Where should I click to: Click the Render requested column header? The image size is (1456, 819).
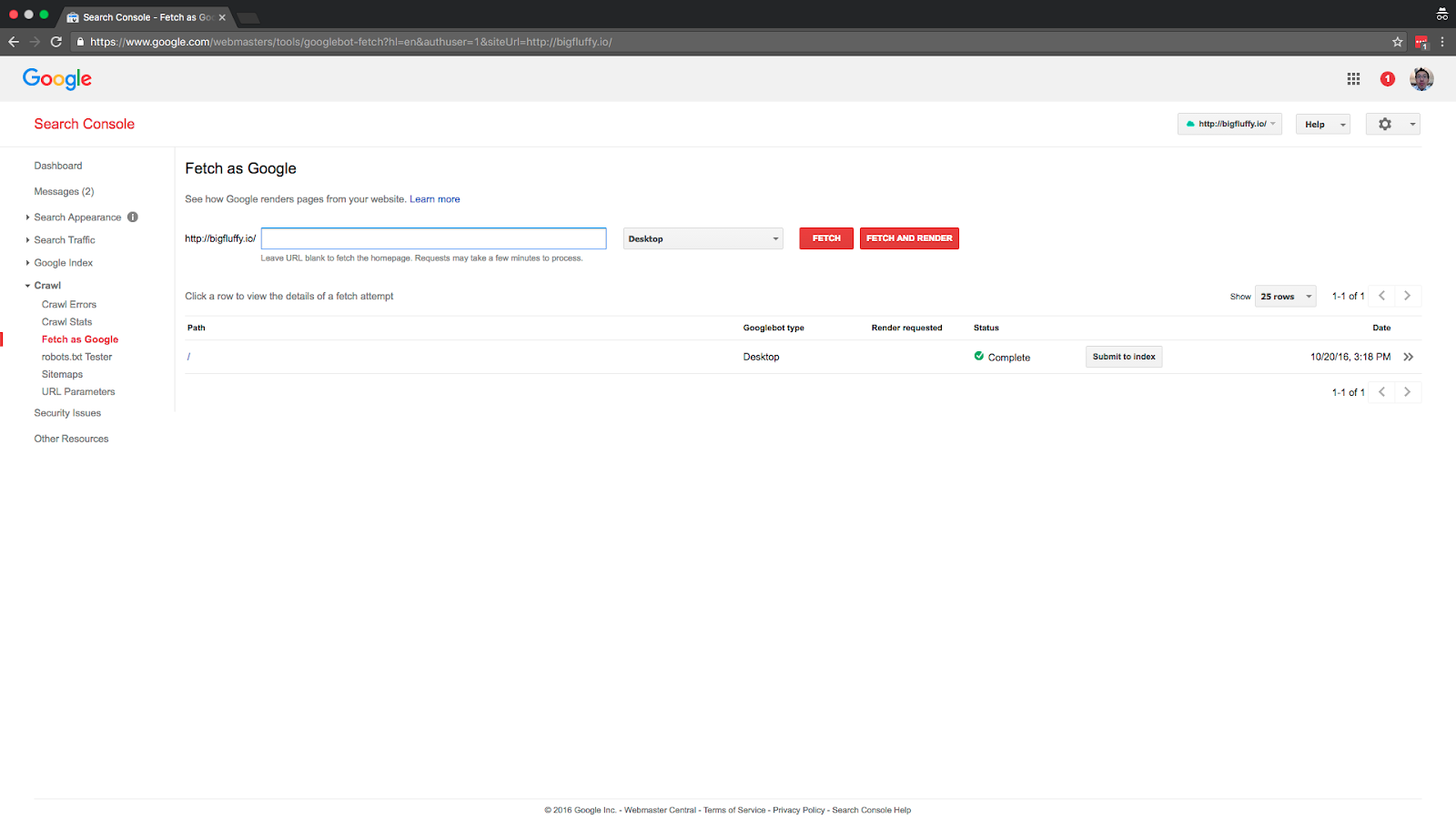point(907,328)
